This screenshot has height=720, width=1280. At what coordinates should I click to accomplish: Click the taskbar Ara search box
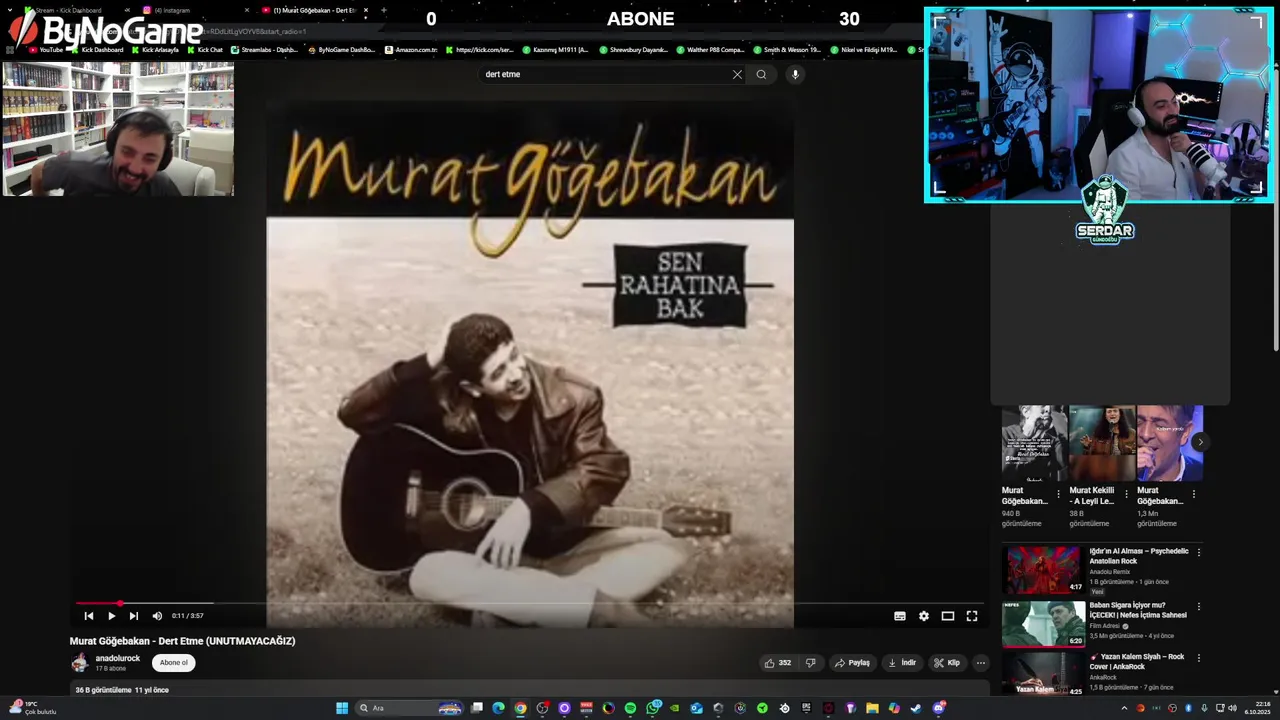[x=411, y=708]
